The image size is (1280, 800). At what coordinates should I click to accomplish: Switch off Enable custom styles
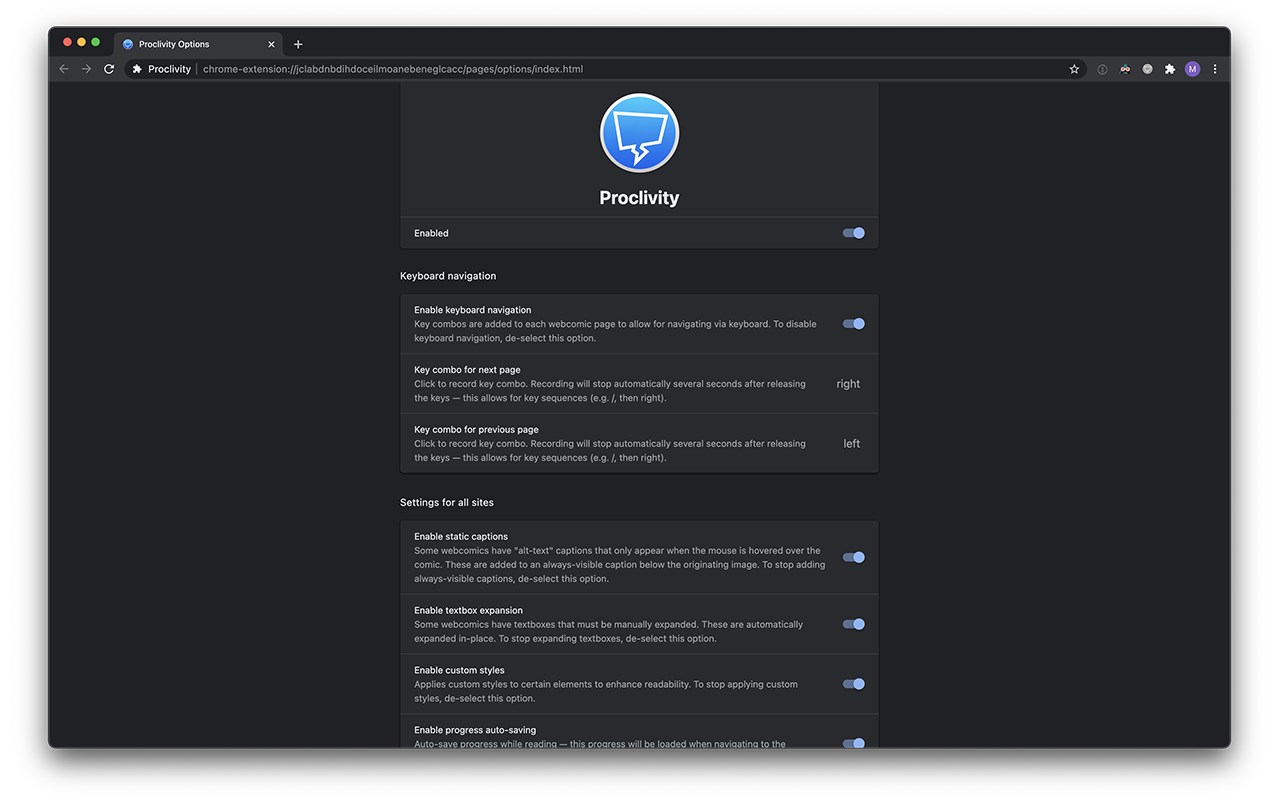(853, 684)
